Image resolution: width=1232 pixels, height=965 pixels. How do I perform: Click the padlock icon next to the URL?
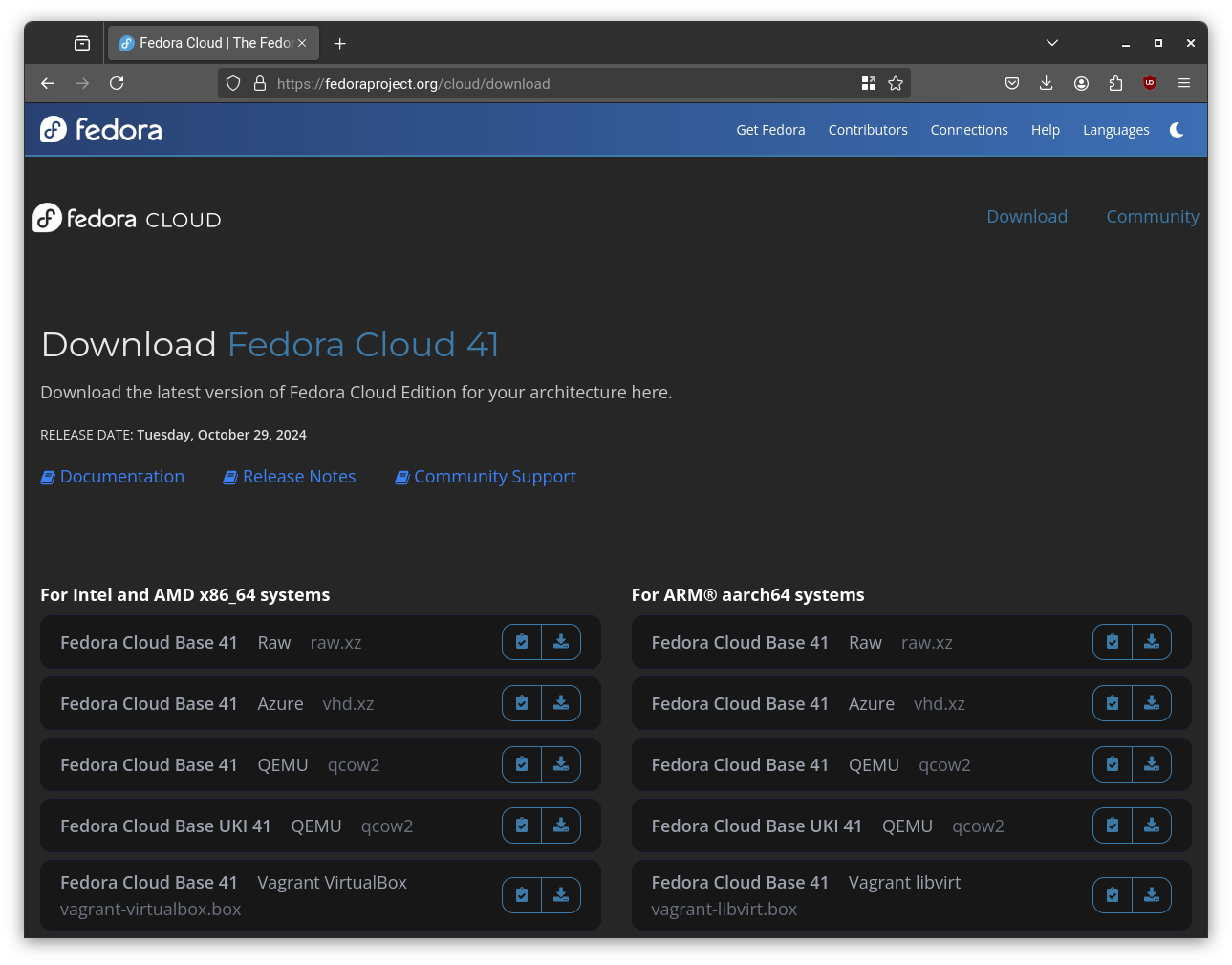point(259,83)
